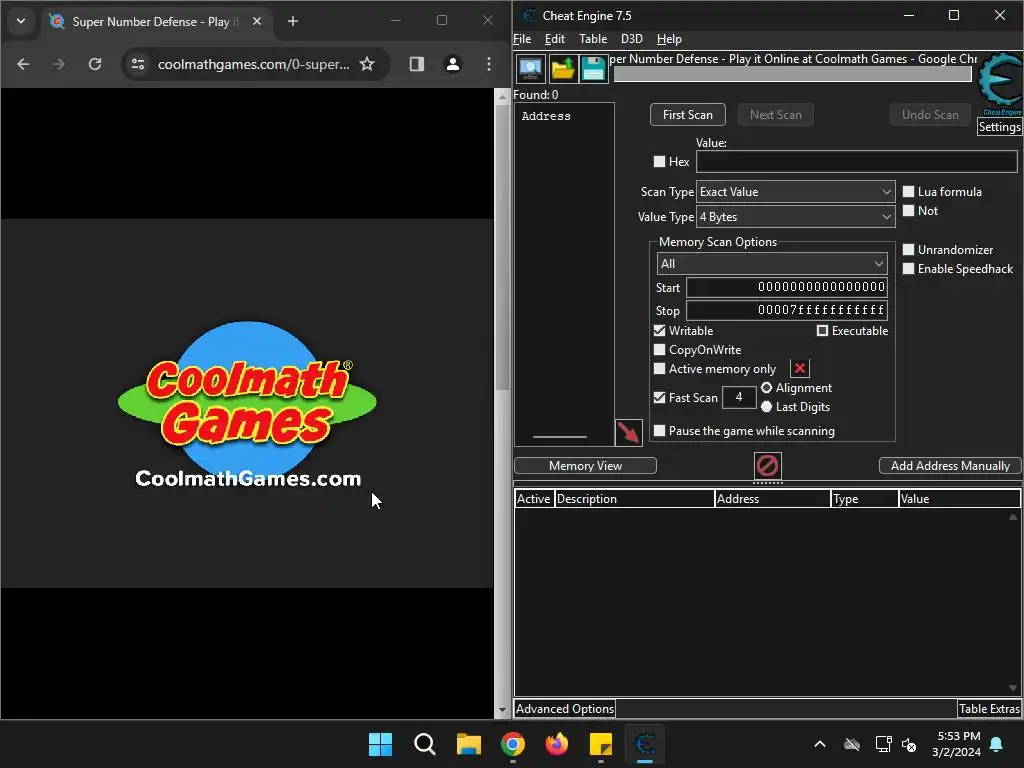Enable Active memory only
This screenshot has height=768, width=1024.
pyautogui.click(x=660, y=368)
